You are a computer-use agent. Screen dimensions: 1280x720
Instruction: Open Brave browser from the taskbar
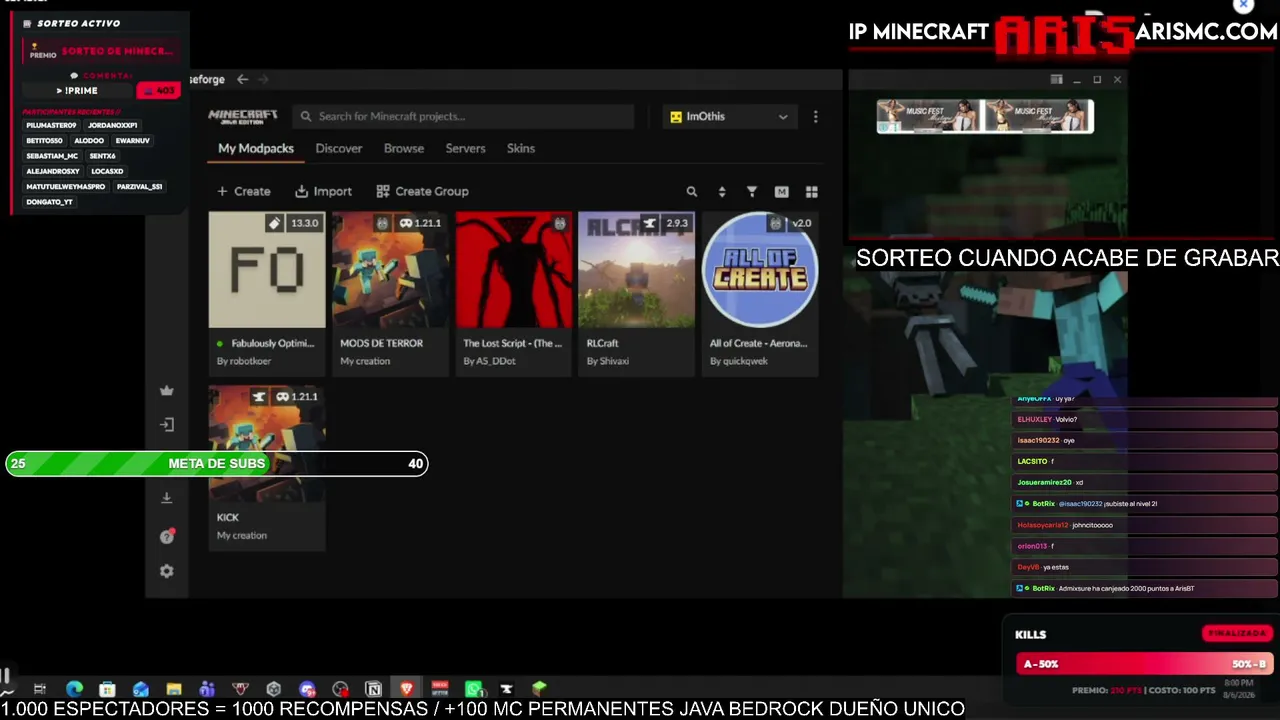(x=406, y=689)
